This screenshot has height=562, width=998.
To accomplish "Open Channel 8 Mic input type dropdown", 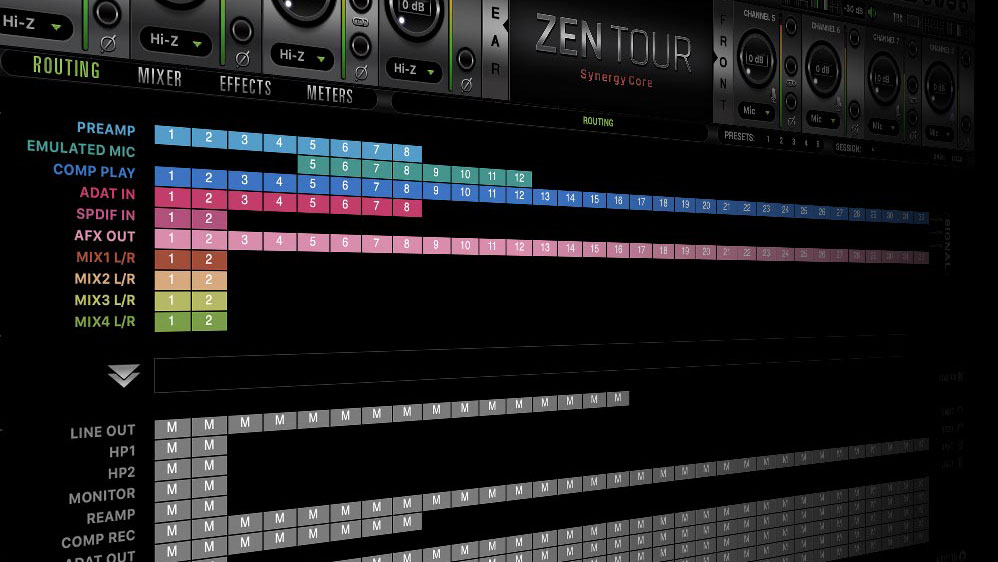I will (938, 134).
